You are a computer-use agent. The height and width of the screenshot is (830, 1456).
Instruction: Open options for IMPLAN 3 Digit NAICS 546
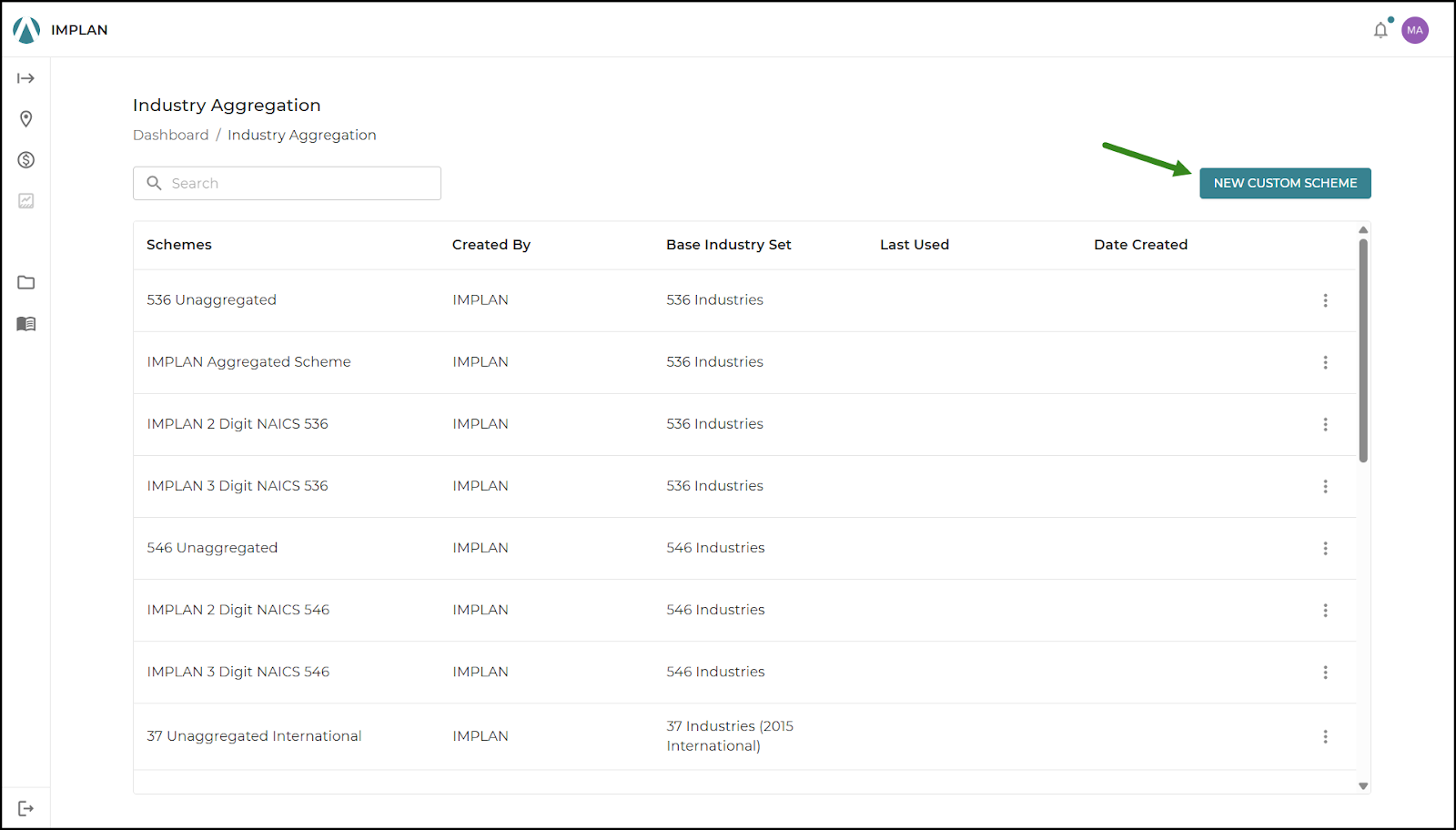pos(1325,672)
